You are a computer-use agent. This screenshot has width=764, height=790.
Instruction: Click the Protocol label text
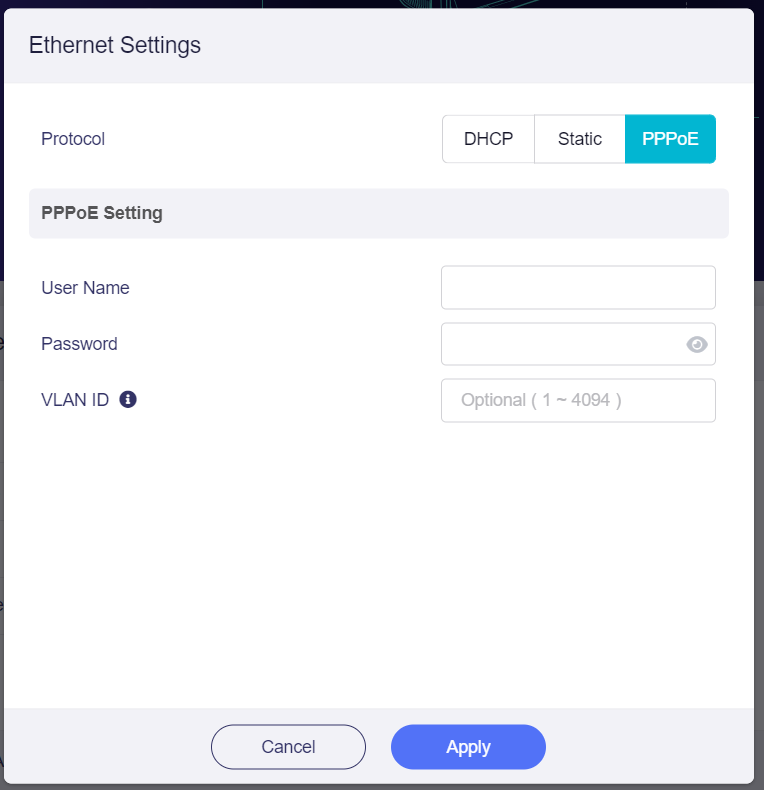click(73, 139)
